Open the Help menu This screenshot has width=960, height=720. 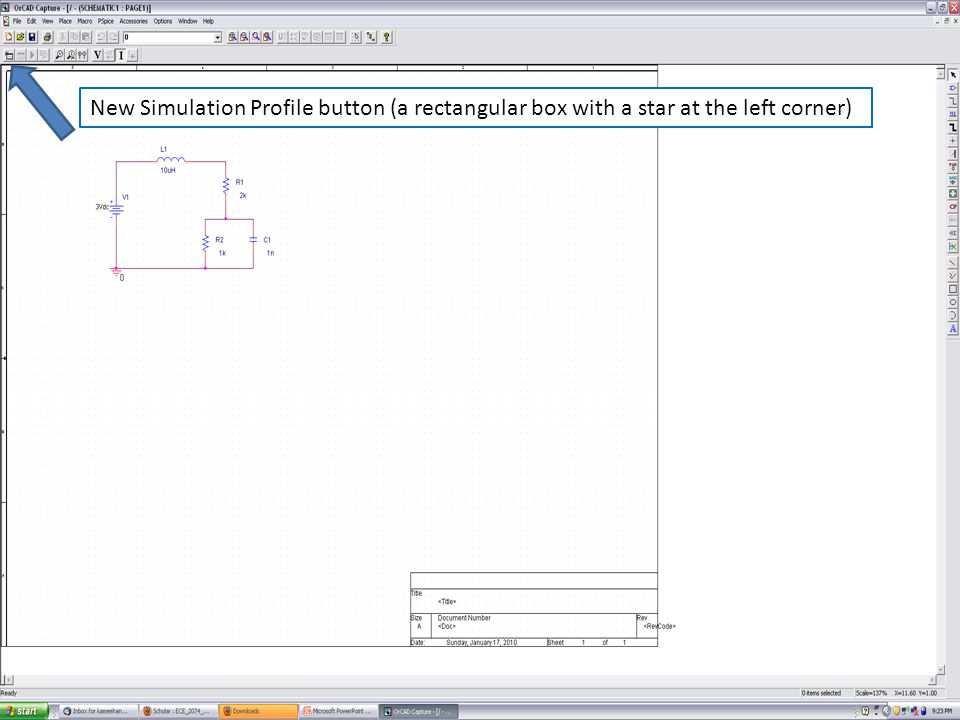click(x=208, y=21)
